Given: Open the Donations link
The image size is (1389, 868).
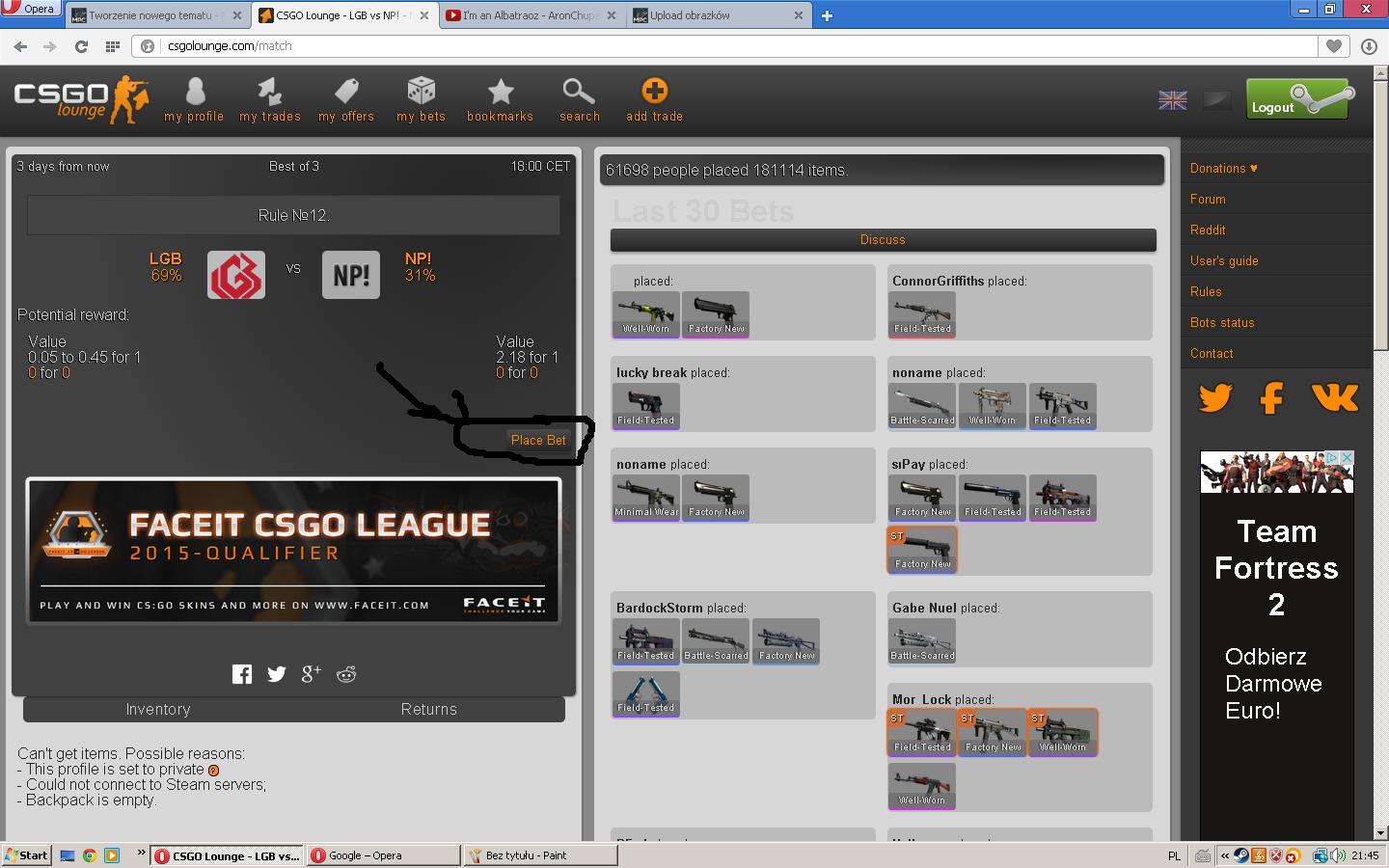Looking at the screenshot, I should point(1224,169).
